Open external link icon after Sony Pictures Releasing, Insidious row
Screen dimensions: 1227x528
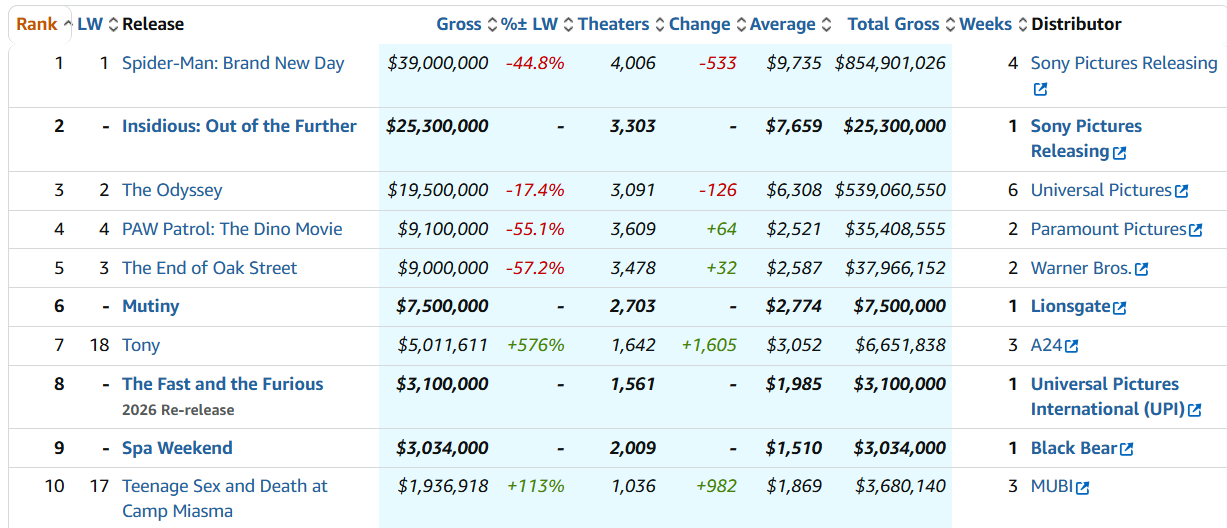pyautogui.click(x=1119, y=153)
